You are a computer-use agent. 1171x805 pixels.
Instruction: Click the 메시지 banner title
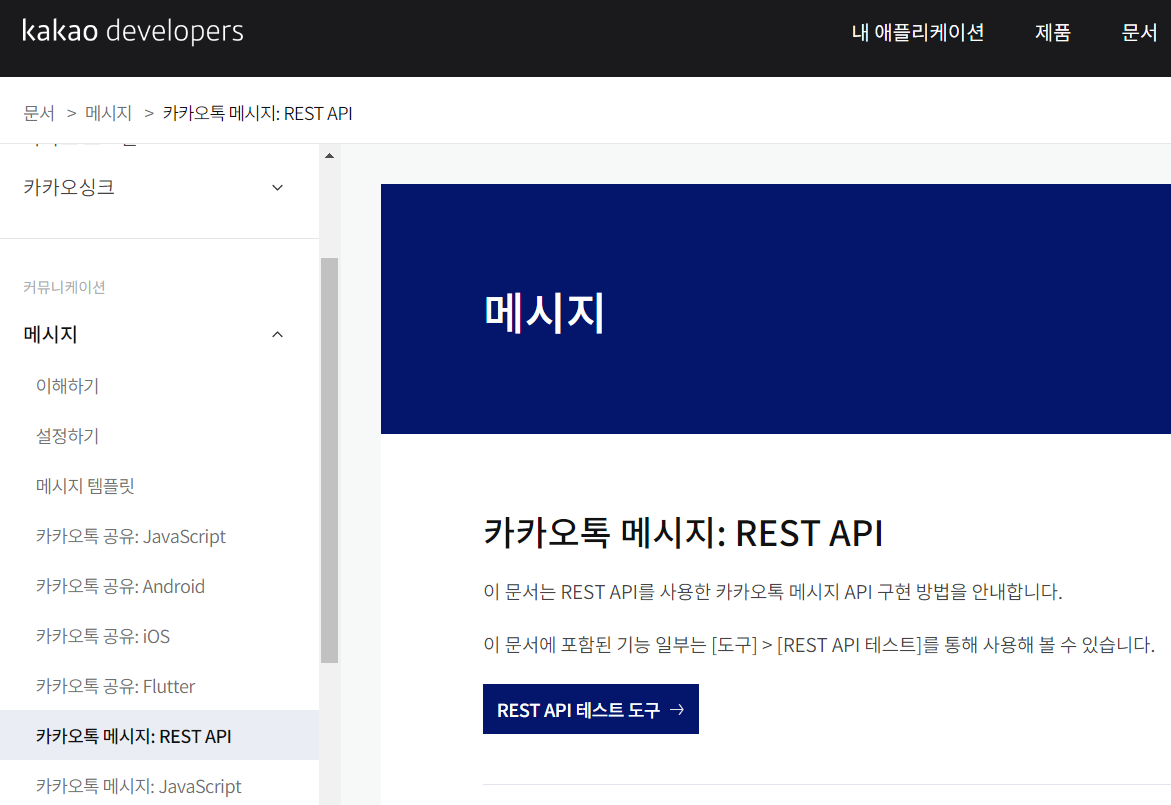[544, 312]
